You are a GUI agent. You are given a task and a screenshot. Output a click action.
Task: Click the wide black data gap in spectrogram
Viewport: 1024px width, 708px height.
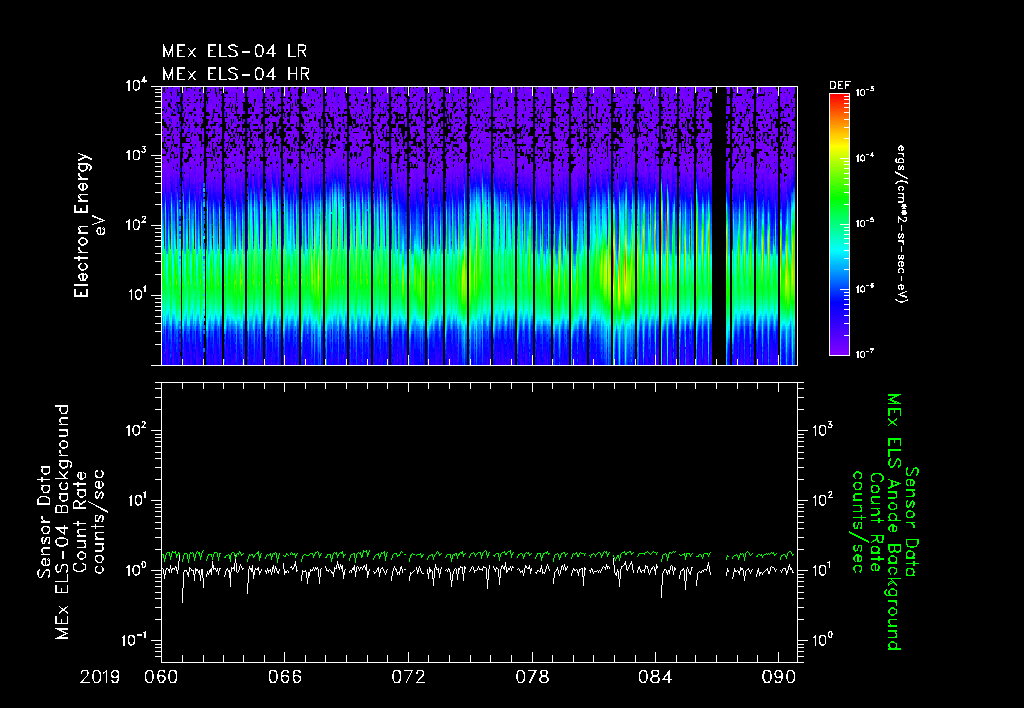(718, 226)
